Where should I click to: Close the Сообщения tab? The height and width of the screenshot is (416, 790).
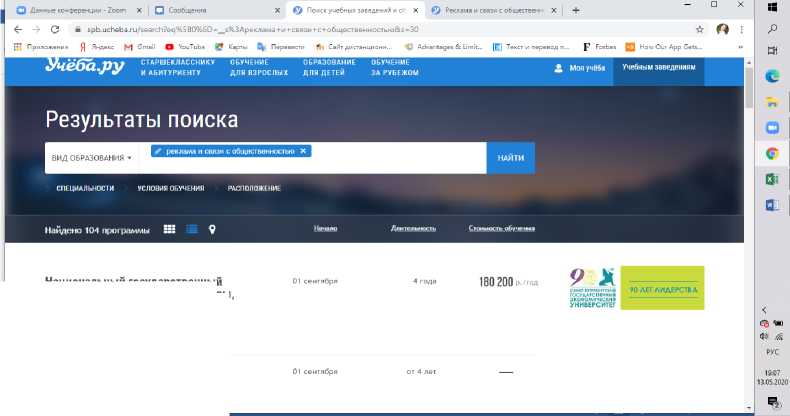278,10
